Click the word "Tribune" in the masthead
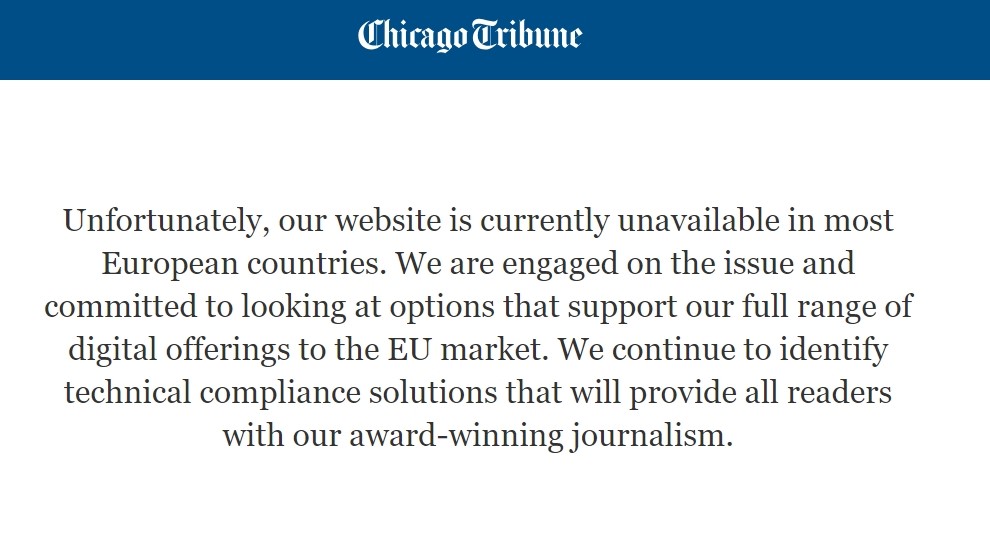The image size is (990, 541). coord(527,34)
